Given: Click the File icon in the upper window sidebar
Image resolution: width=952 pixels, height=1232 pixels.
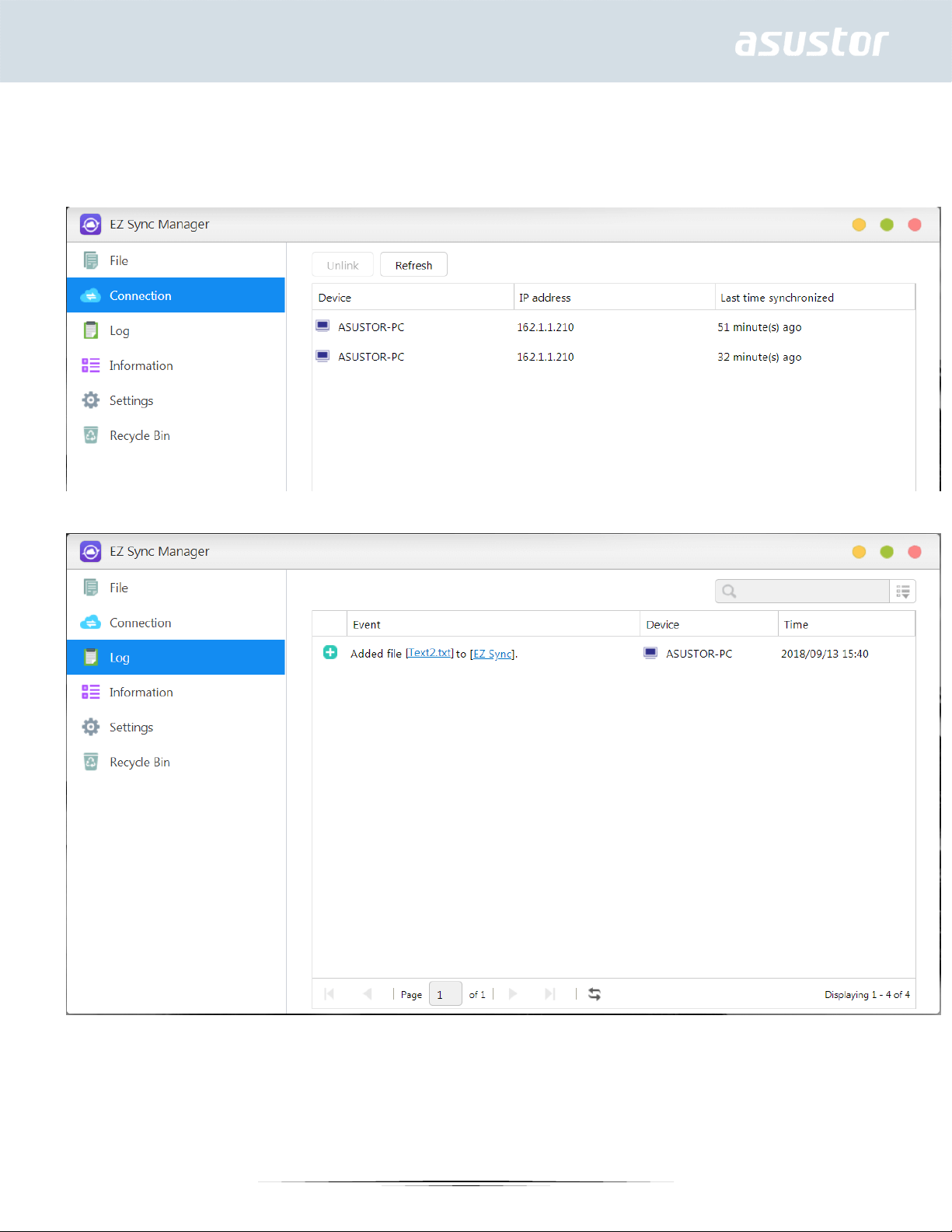Looking at the screenshot, I should (91, 260).
